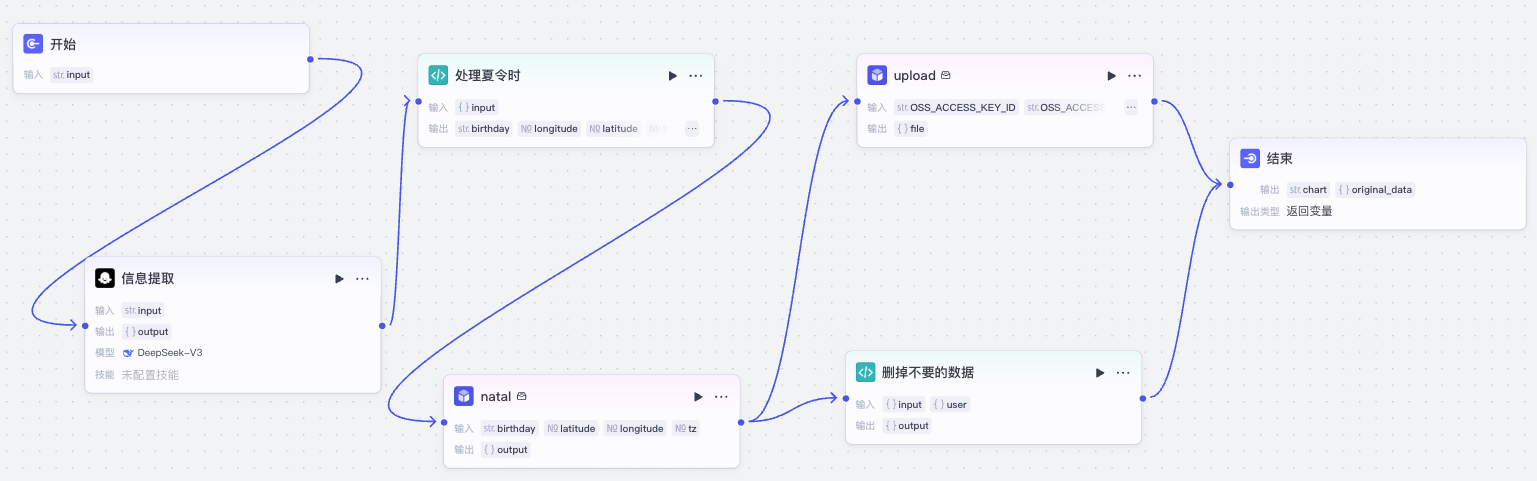Open more options menu of upload node
The width and height of the screenshot is (1537, 481).
(1135, 75)
